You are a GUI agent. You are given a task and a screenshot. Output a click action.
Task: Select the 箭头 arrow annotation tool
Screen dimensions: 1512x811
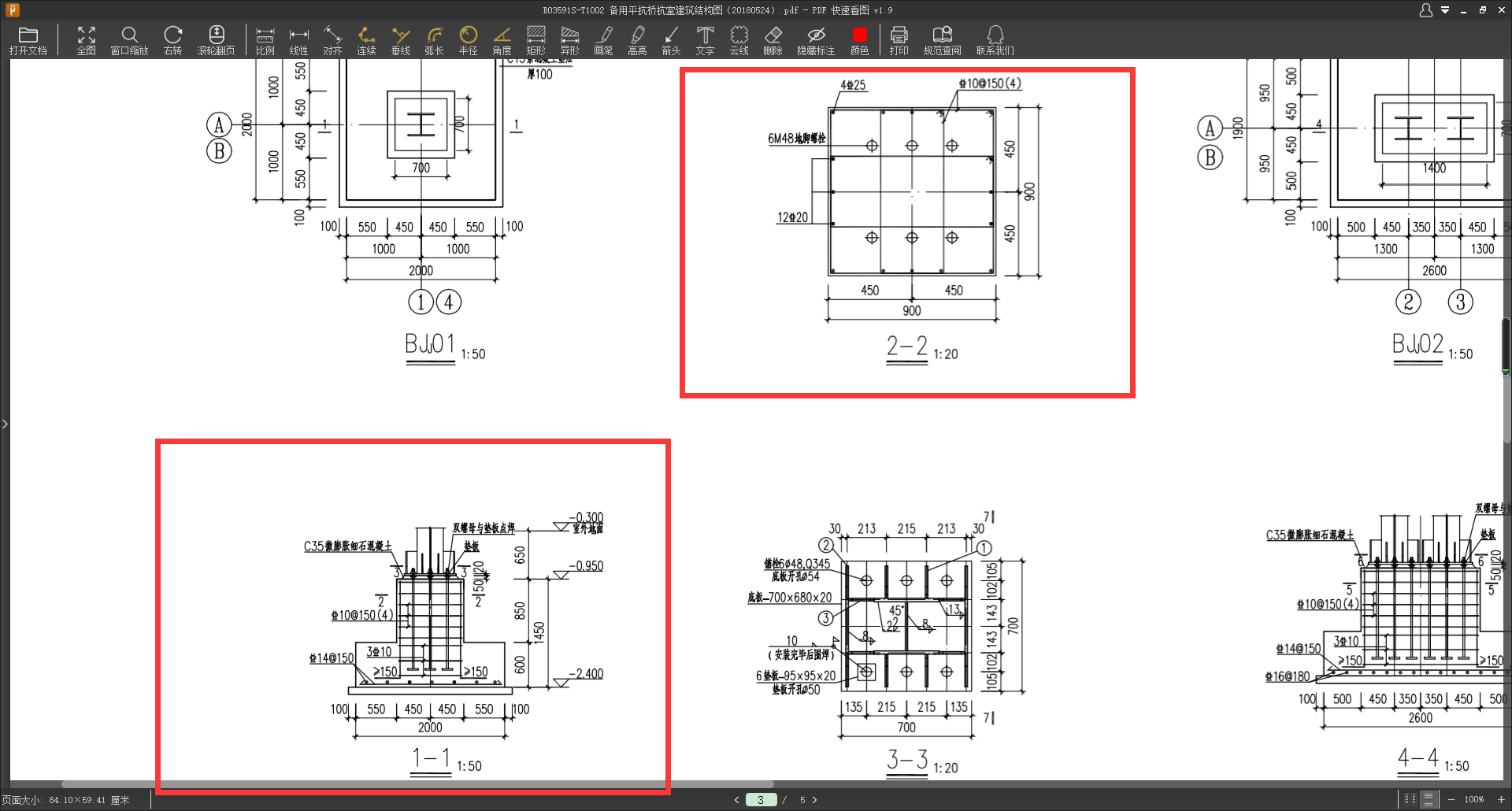point(671,41)
